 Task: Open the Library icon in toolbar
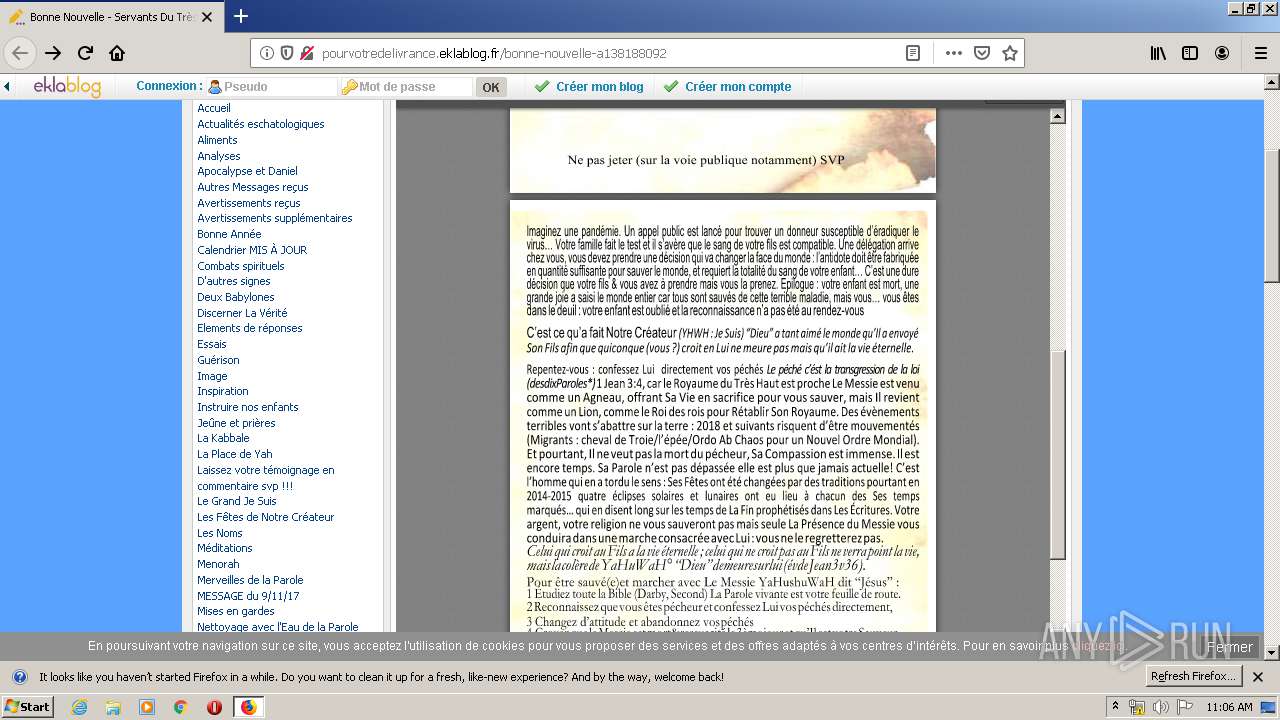click(1158, 53)
